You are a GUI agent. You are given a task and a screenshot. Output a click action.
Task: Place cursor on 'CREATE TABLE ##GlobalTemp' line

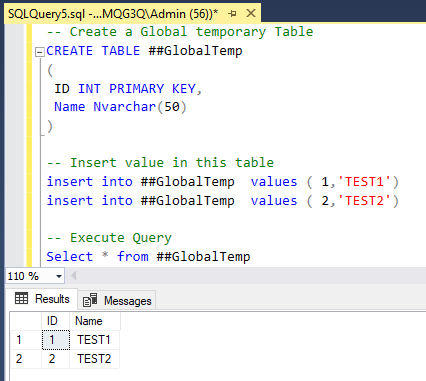[x=144, y=51]
